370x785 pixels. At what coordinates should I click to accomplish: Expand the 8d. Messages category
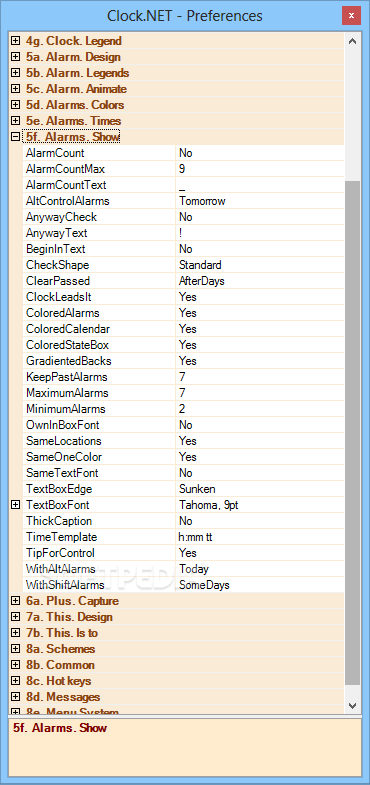point(16,697)
